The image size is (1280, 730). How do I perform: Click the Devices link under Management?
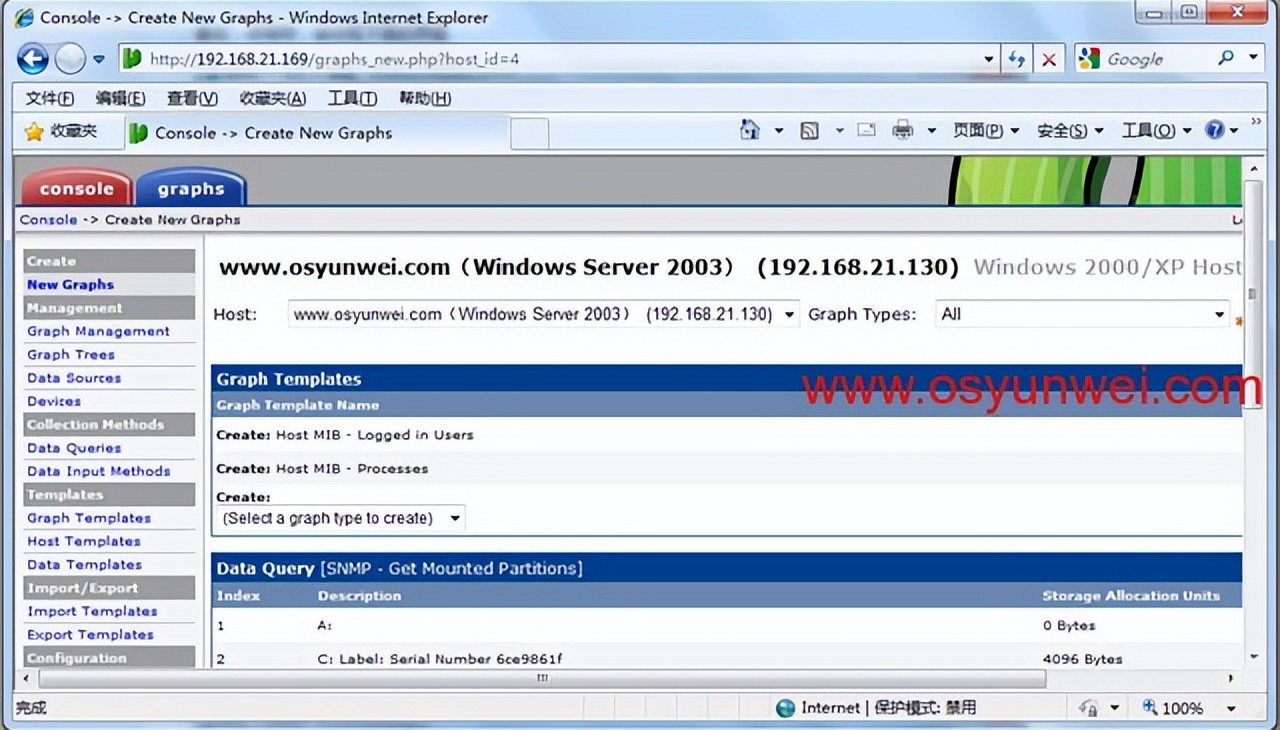pyautogui.click(x=54, y=401)
